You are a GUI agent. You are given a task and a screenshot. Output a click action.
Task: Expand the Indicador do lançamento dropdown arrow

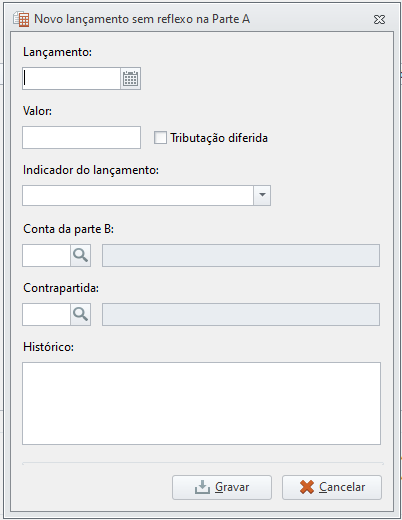point(262,195)
